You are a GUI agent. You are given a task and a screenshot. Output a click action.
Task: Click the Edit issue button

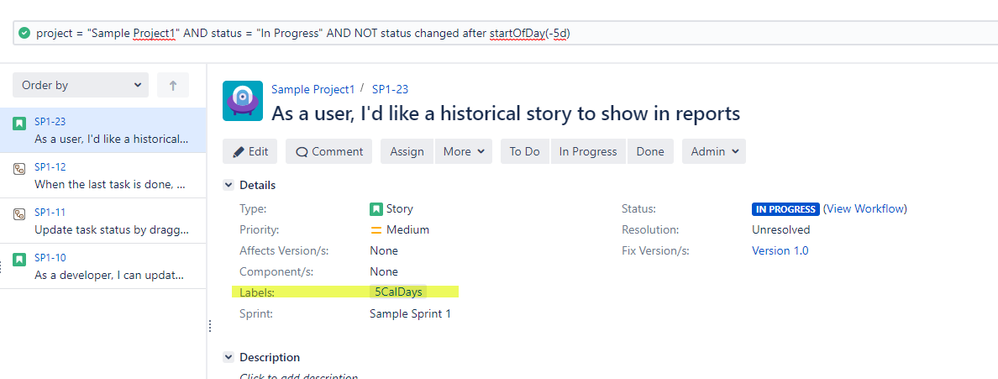coord(250,152)
